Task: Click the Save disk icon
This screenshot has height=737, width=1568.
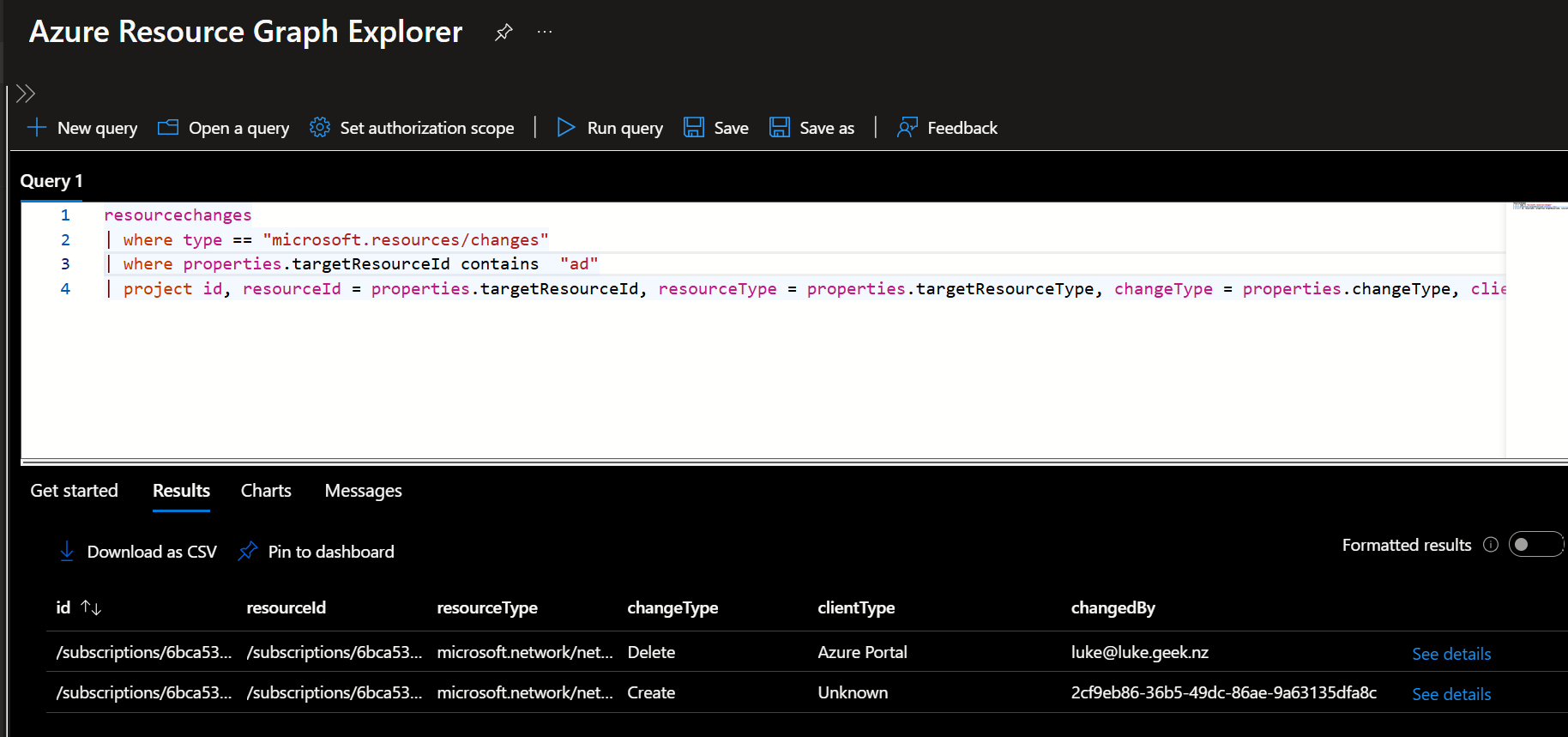Action: [x=694, y=128]
